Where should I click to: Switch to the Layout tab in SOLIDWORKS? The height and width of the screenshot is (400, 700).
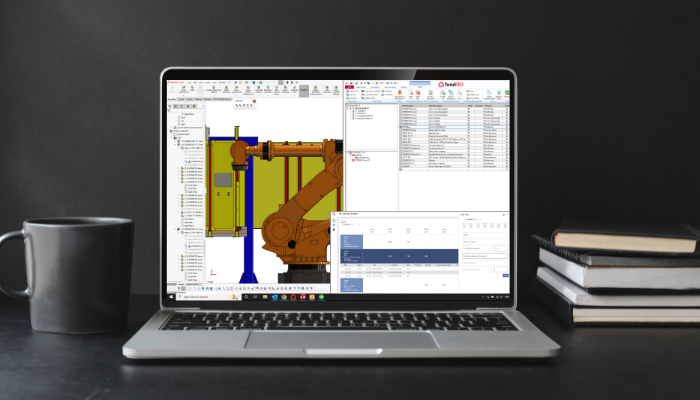pos(181,99)
